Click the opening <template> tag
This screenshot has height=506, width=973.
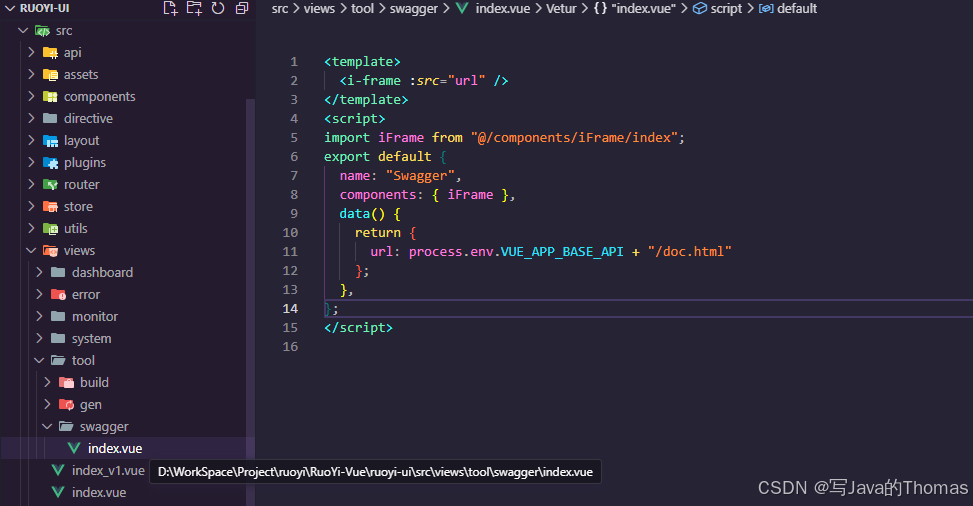[x=362, y=61]
